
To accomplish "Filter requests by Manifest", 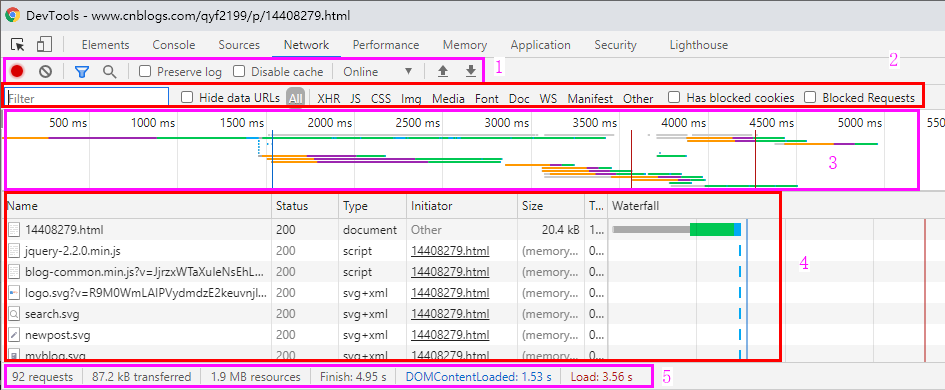I will (x=590, y=98).
